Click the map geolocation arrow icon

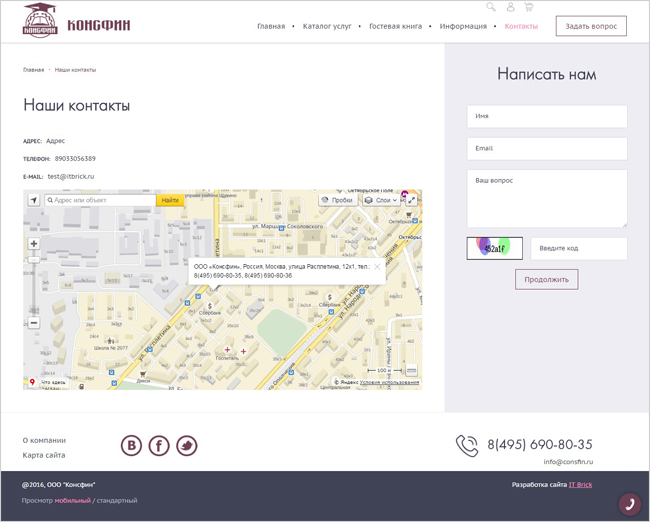34,200
